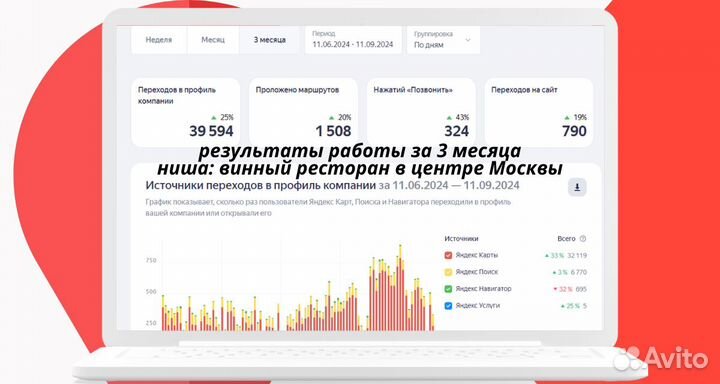Toggle the Яндекс Услуги source checkbox
This screenshot has height=384, width=720.
click(x=448, y=305)
